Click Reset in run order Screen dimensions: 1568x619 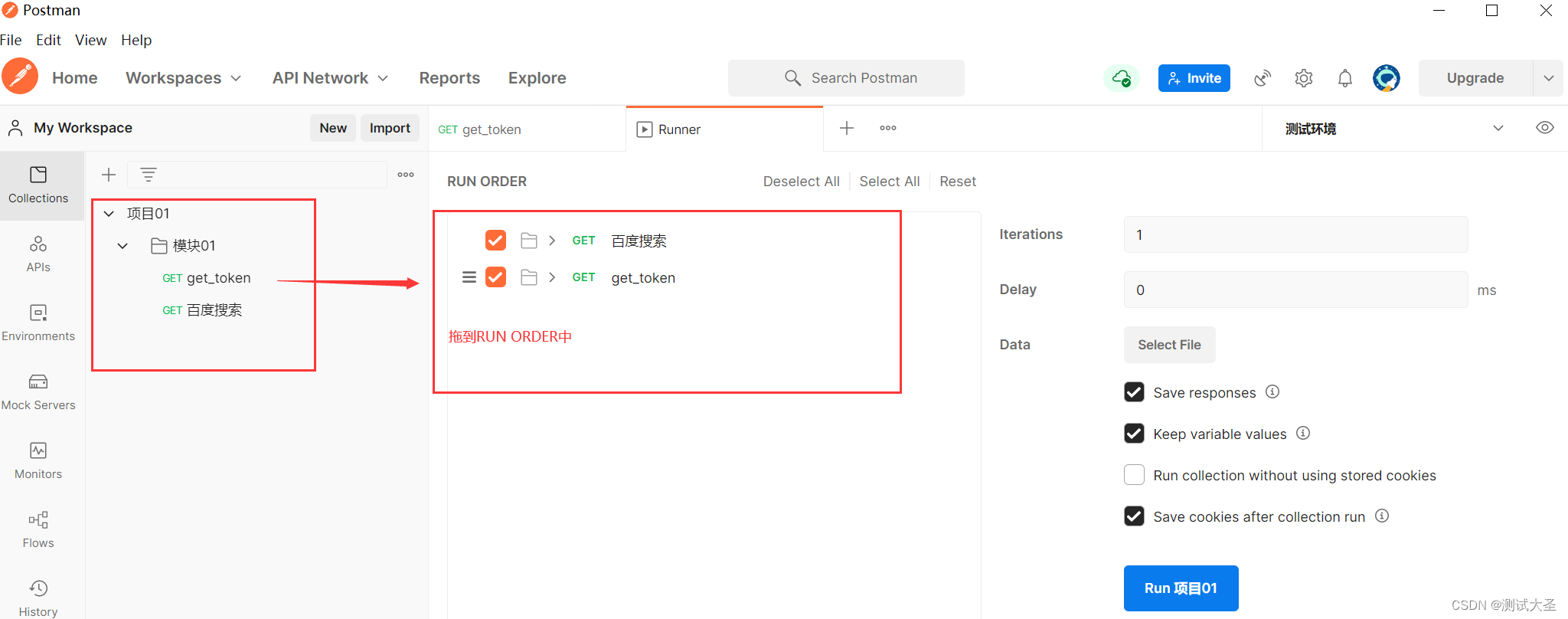tap(958, 182)
